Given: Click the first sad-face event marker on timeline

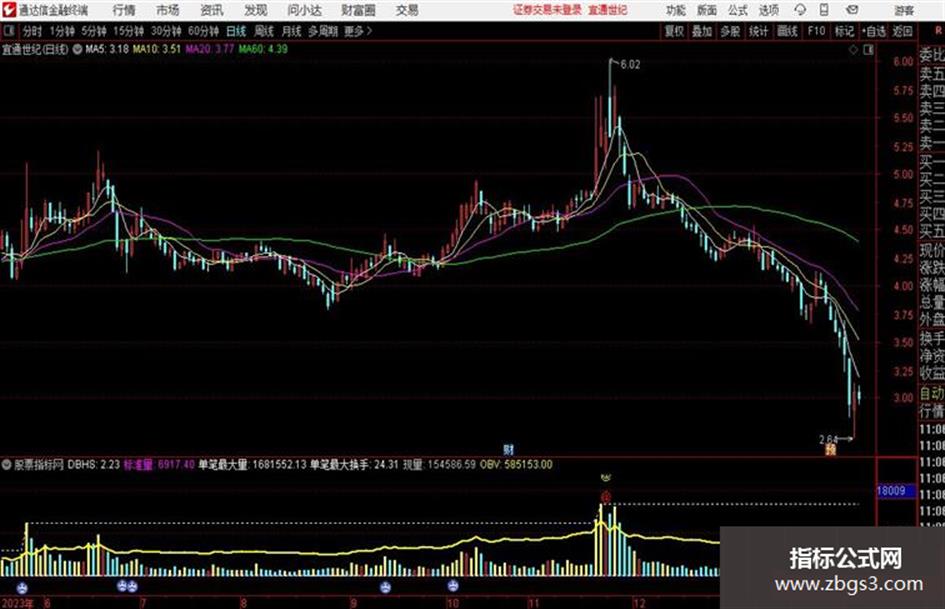Looking at the screenshot, I should point(22,587).
